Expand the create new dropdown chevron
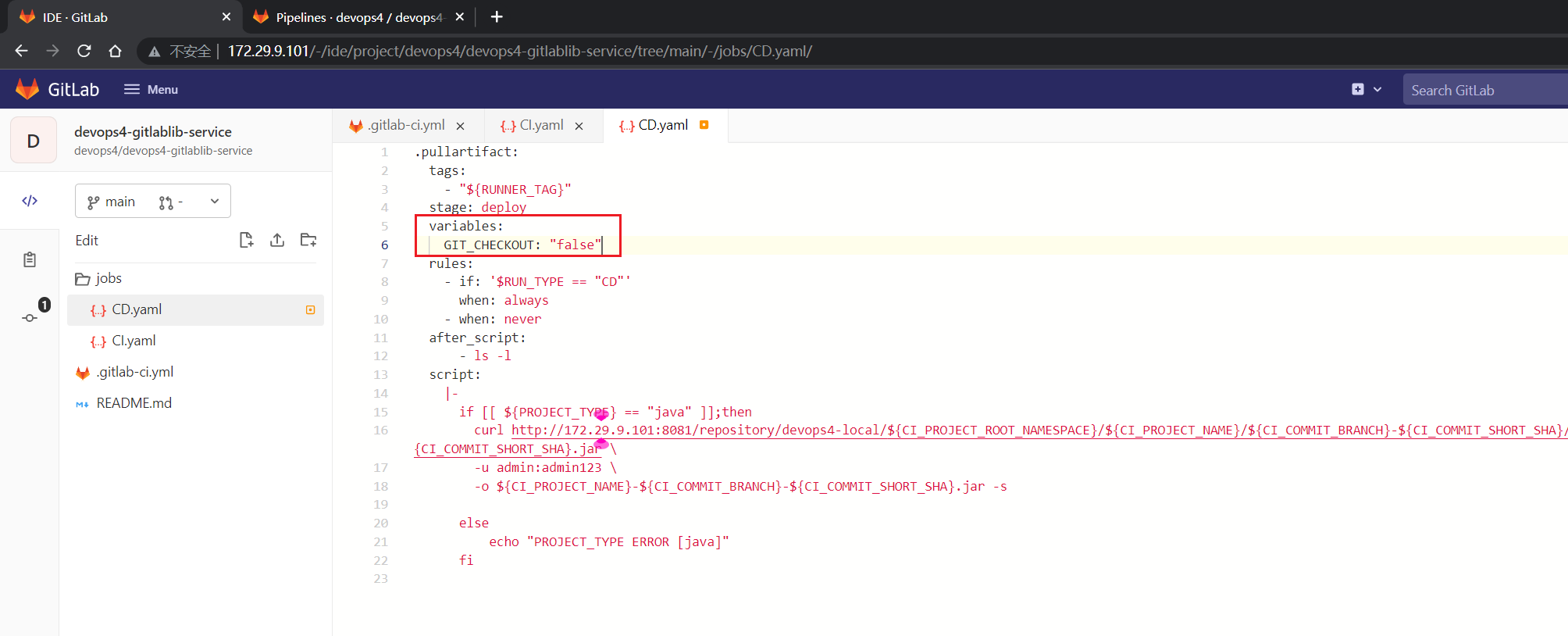Image resolution: width=1568 pixels, height=636 pixels. pyautogui.click(x=1377, y=89)
